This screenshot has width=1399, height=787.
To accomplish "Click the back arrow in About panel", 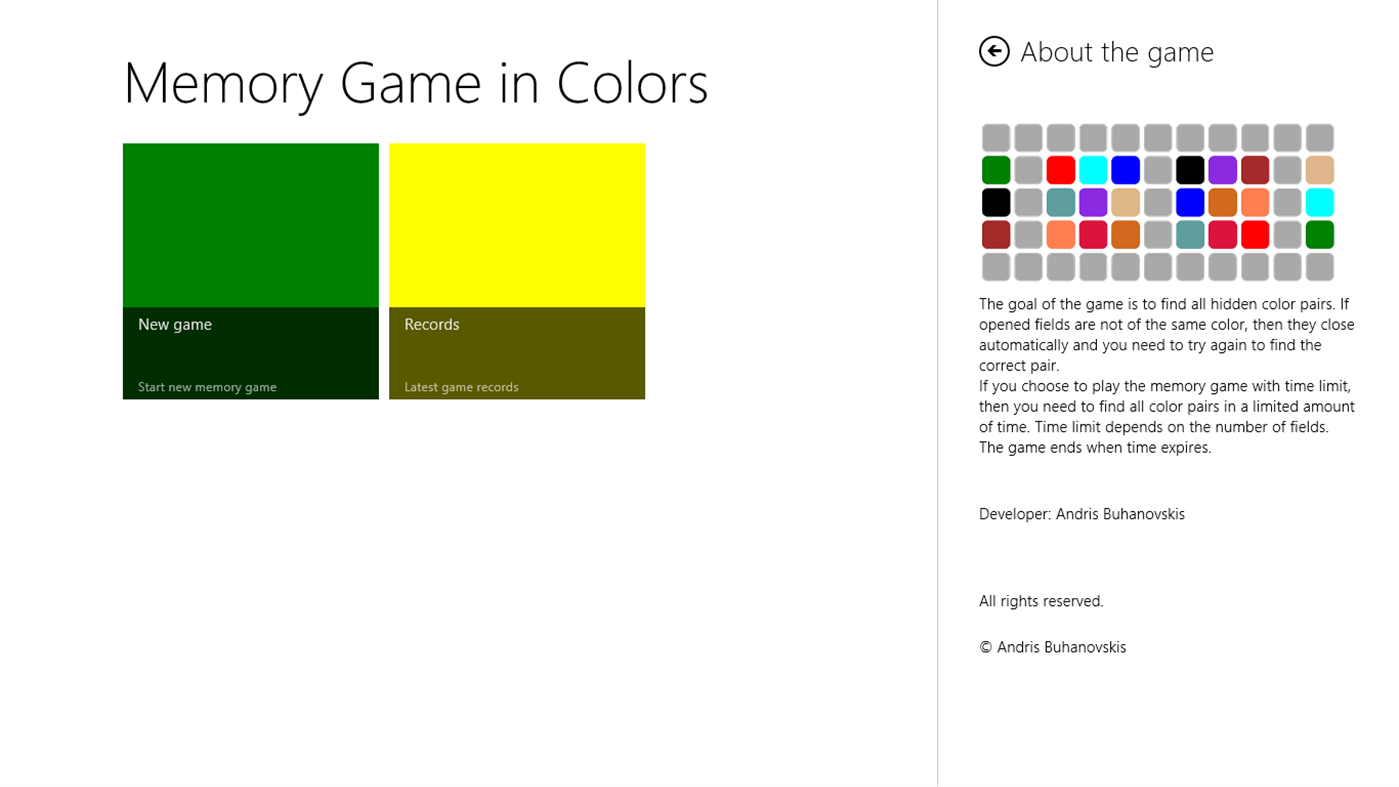I will [994, 50].
